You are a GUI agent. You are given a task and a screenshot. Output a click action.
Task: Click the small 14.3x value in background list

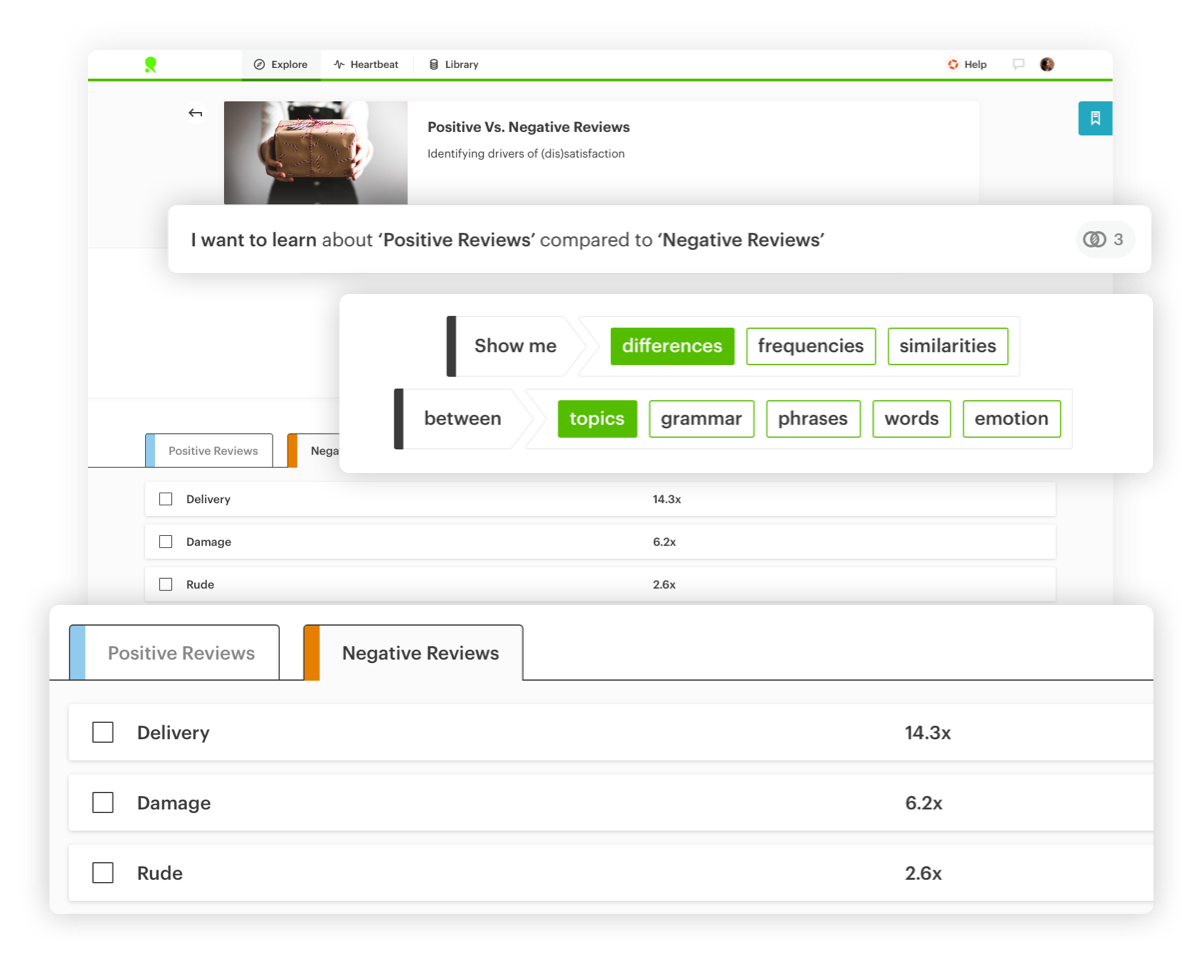point(667,499)
